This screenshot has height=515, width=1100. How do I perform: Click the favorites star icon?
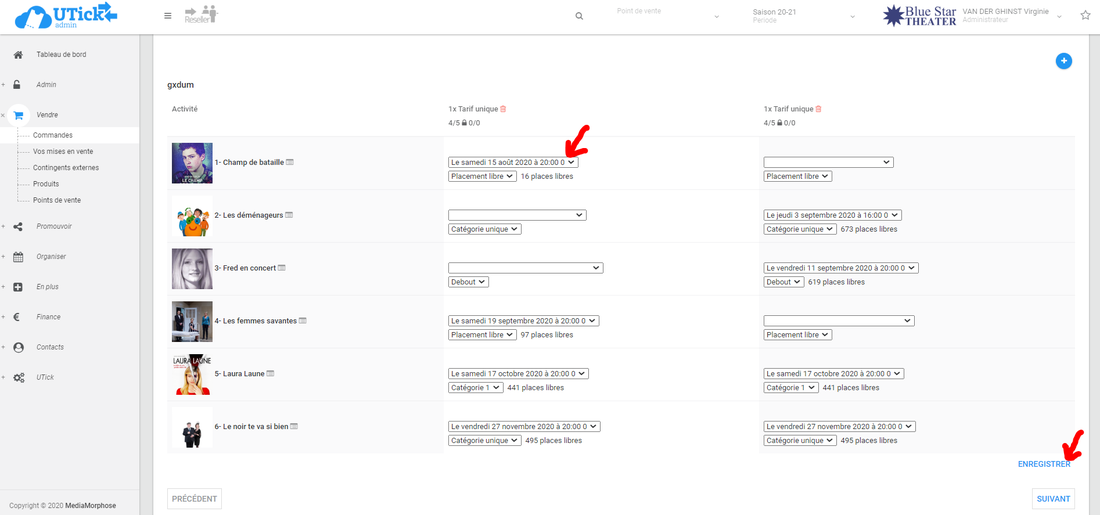click(x=1085, y=15)
